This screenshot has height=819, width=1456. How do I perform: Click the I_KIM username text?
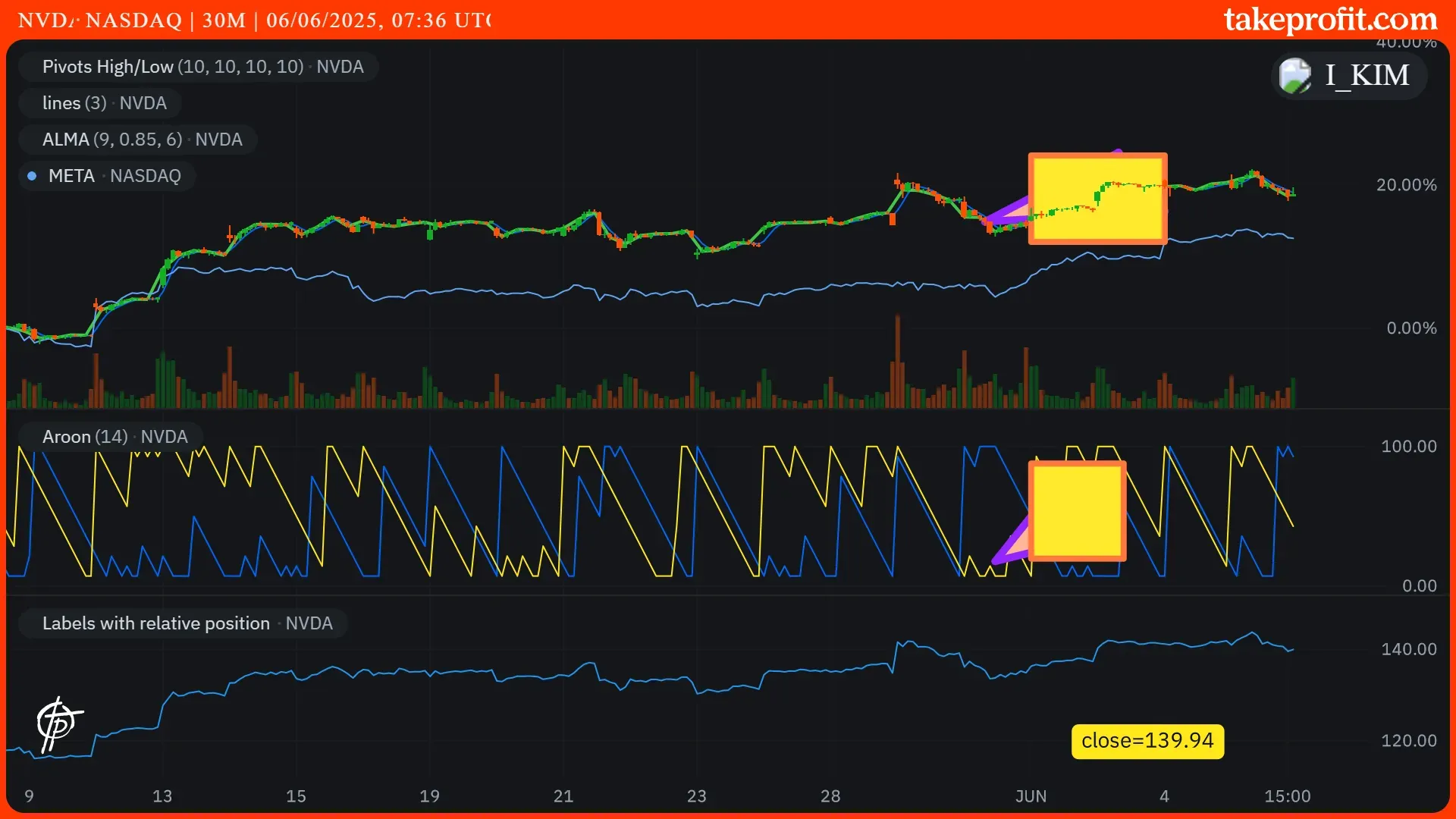click(x=1367, y=76)
